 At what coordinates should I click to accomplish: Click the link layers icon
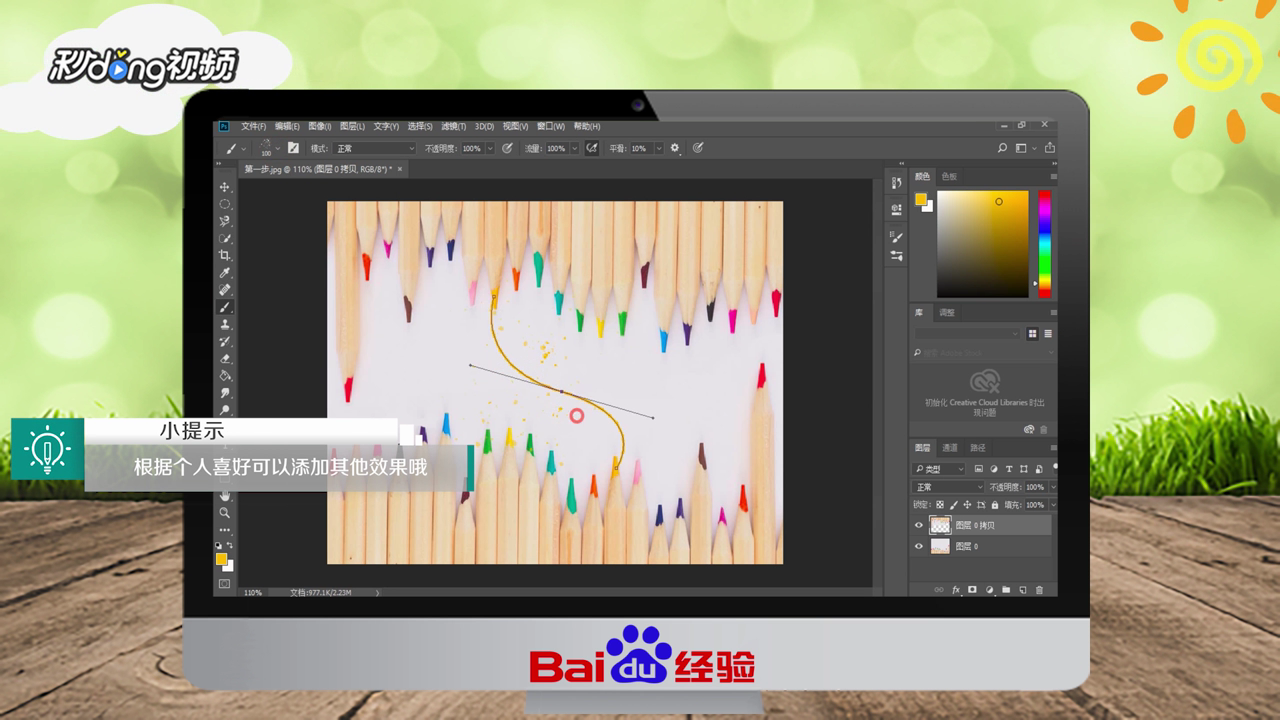point(939,590)
